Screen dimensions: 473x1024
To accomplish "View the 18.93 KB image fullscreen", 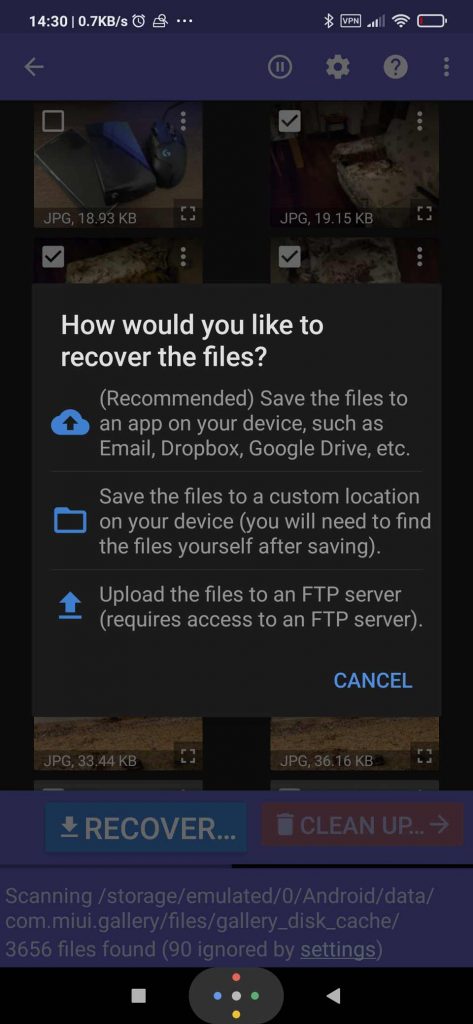I will 188,214.
